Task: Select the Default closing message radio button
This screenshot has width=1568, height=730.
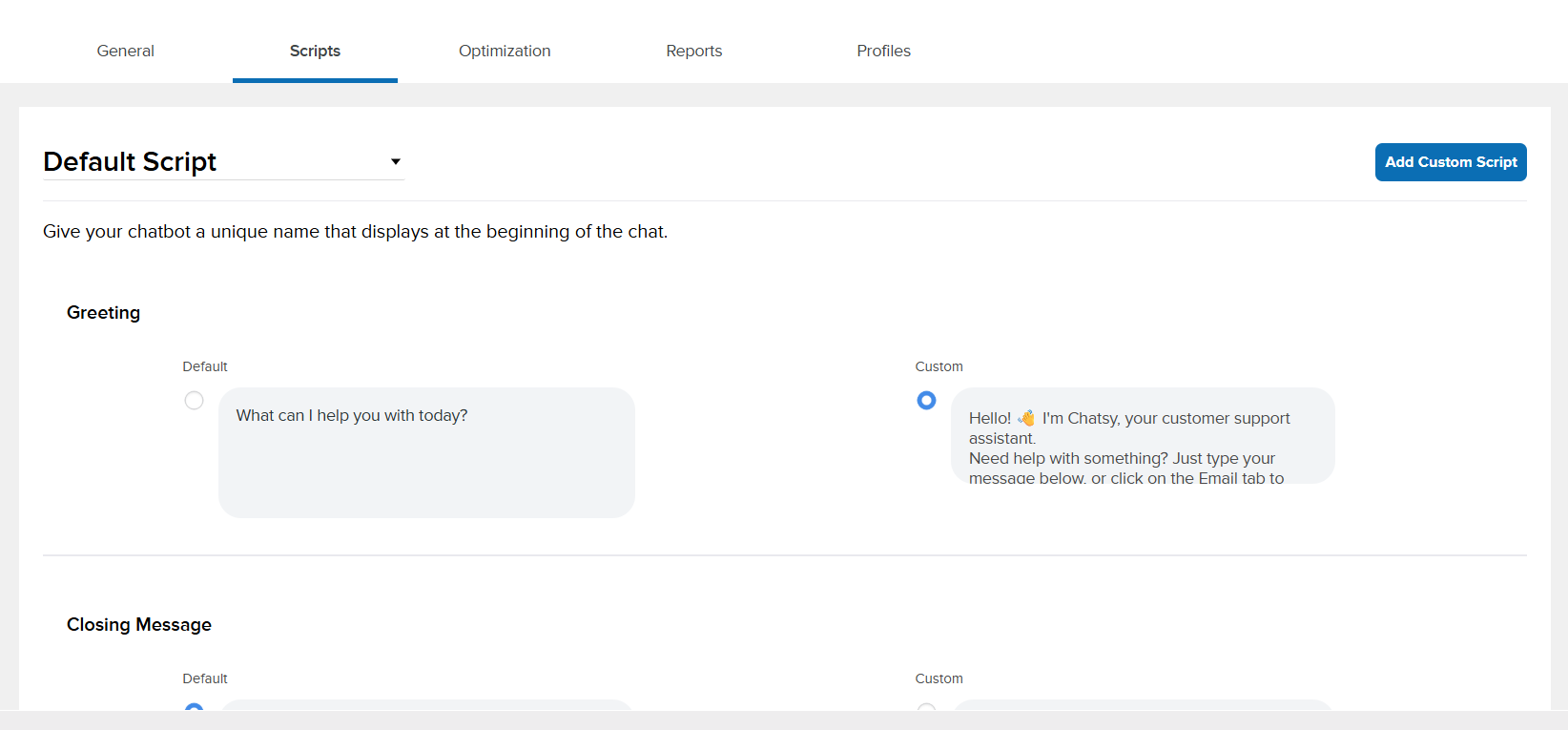Action: pyautogui.click(x=194, y=707)
